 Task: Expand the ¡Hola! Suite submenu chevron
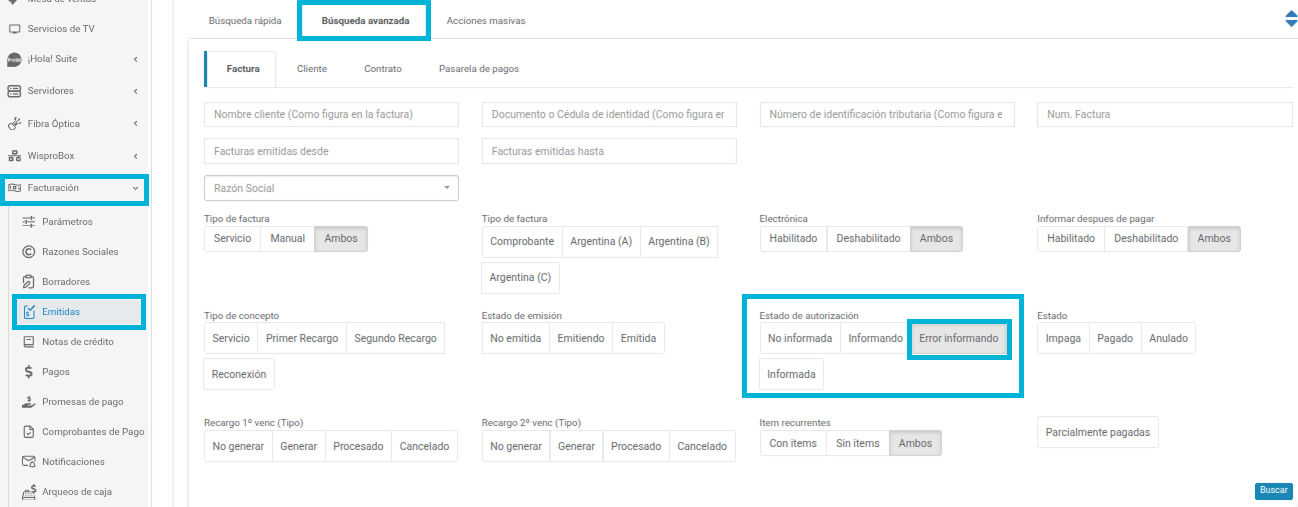pyautogui.click(x=135, y=59)
